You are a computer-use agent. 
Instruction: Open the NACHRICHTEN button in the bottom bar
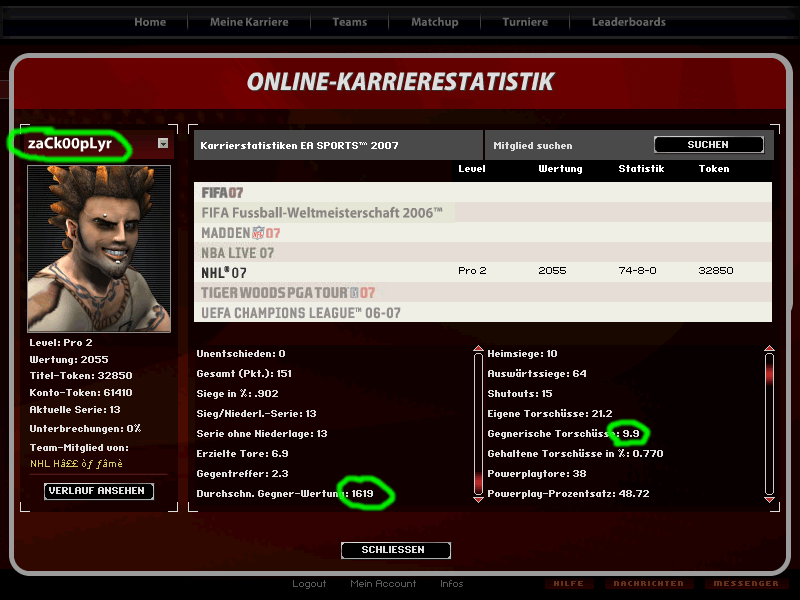point(649,584)
